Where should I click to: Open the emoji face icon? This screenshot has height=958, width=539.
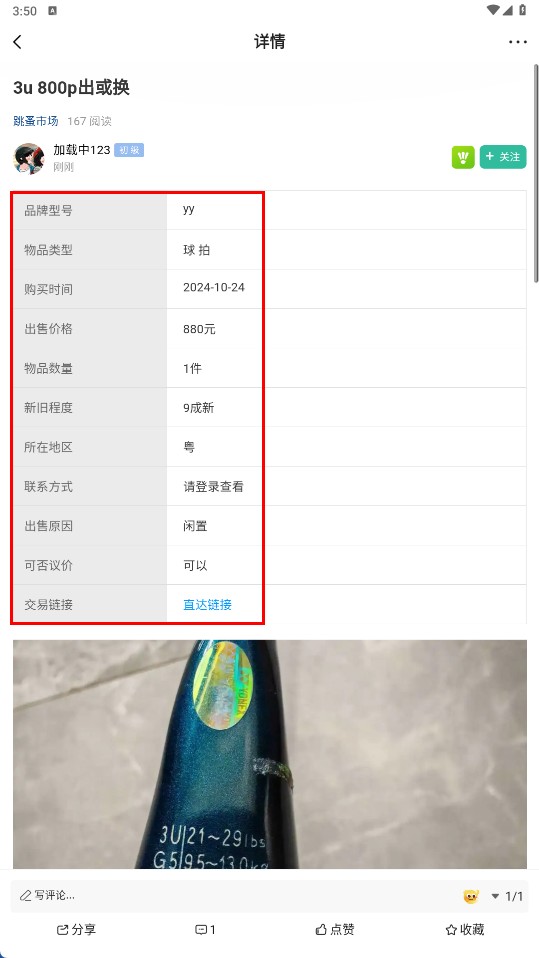(471, 896)
